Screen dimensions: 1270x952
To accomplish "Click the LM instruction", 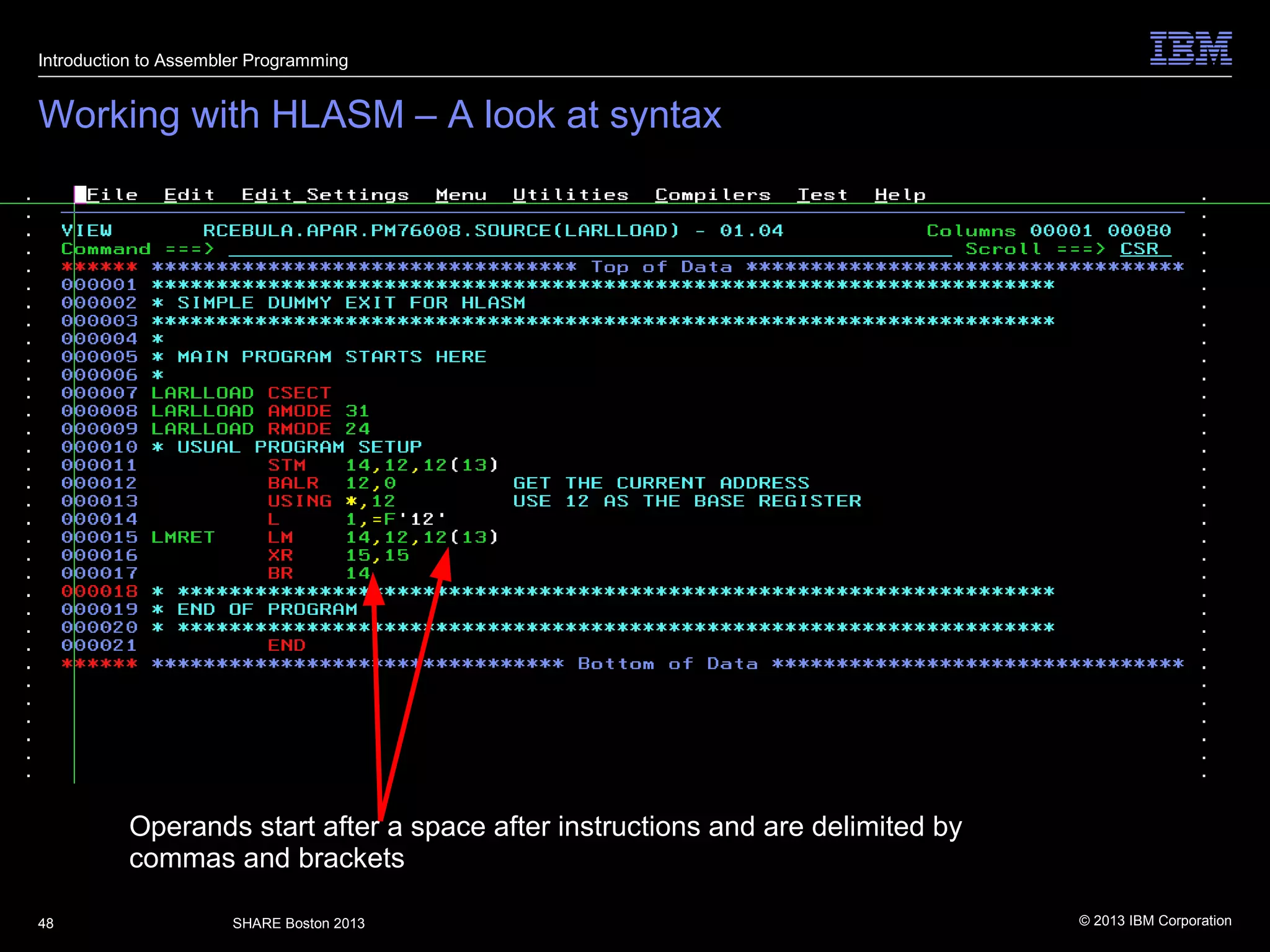I will point(280,537).
